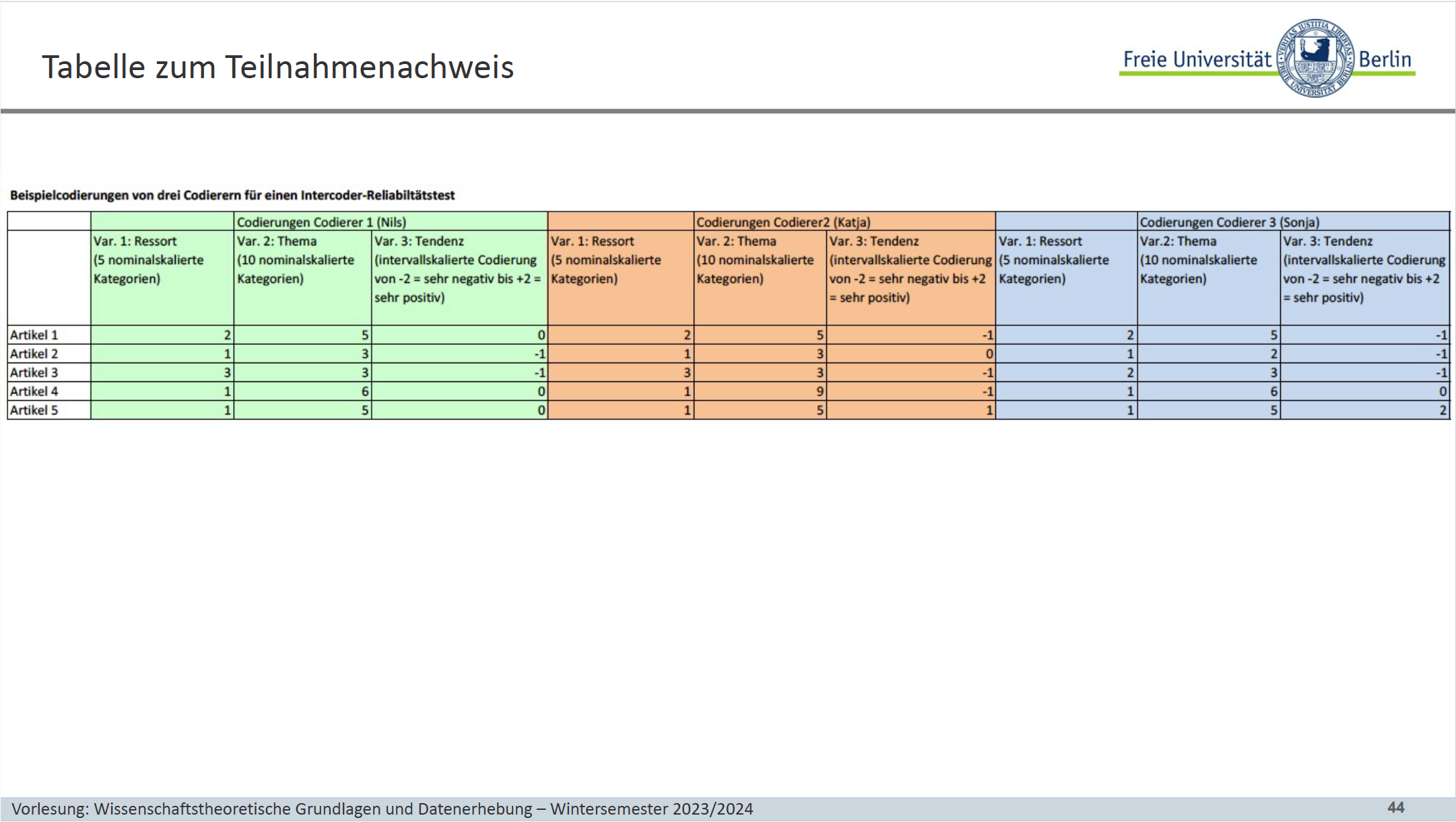Click the slide title Tabelle zum Teilnahmenachweis
Viewport: 1456px width, 822px height.
click(x=277, y=67)
